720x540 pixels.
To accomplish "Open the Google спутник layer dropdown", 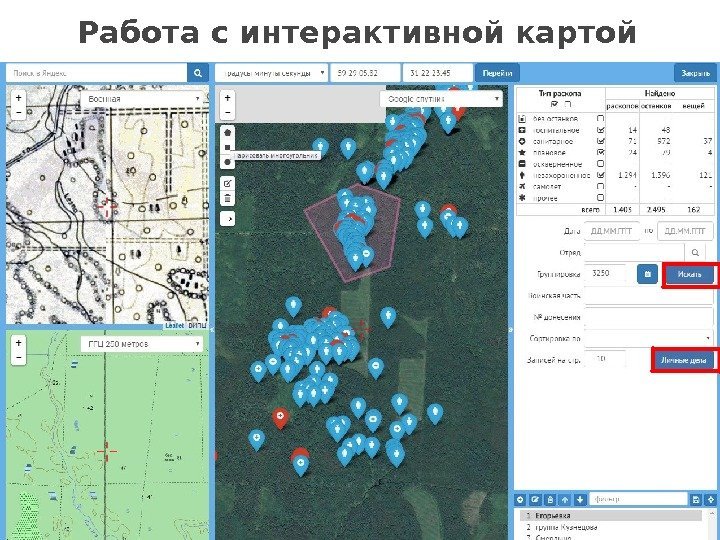I will (x=441, y=99).
